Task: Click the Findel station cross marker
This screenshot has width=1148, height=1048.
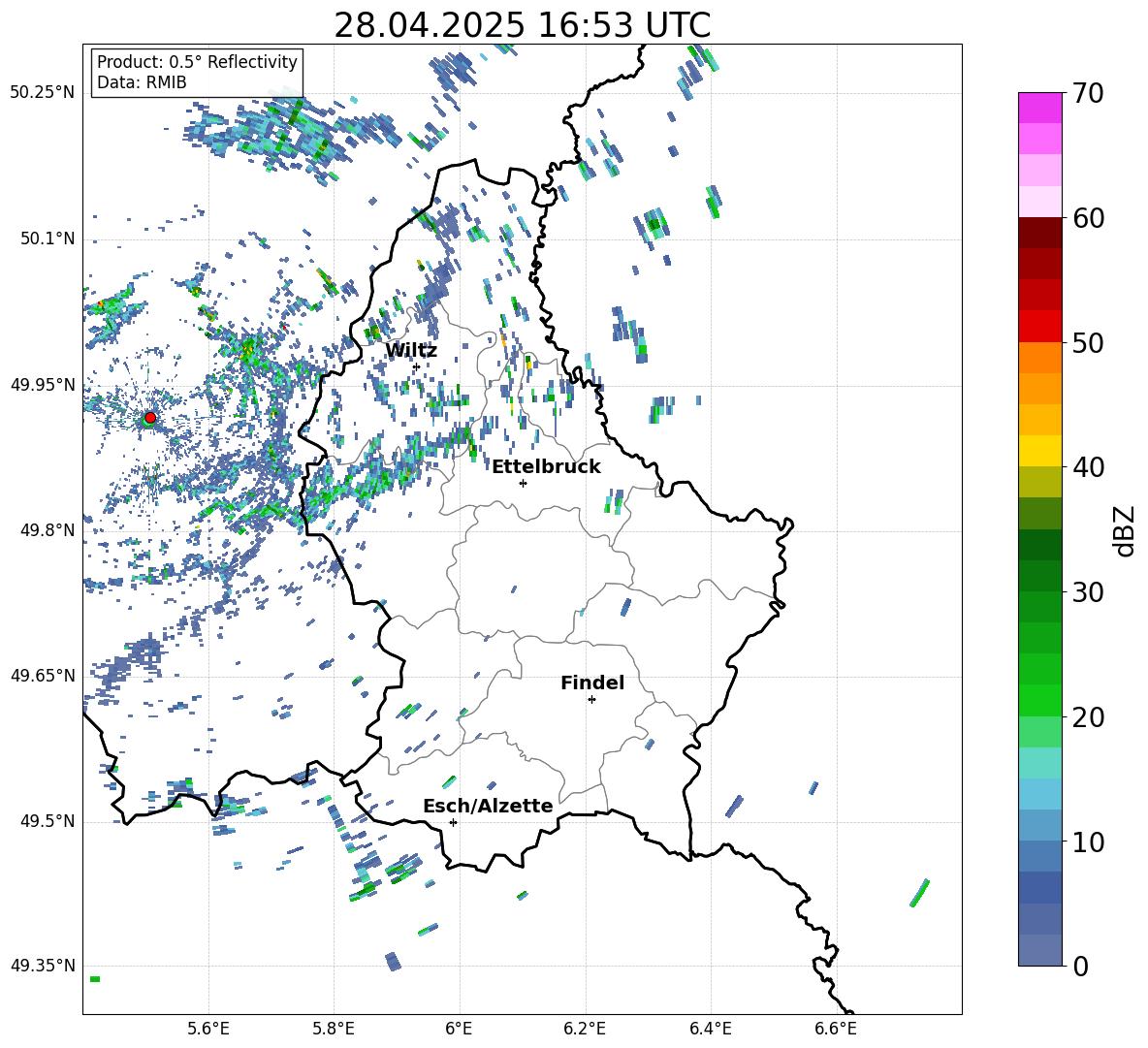Action: pos(591,700)
